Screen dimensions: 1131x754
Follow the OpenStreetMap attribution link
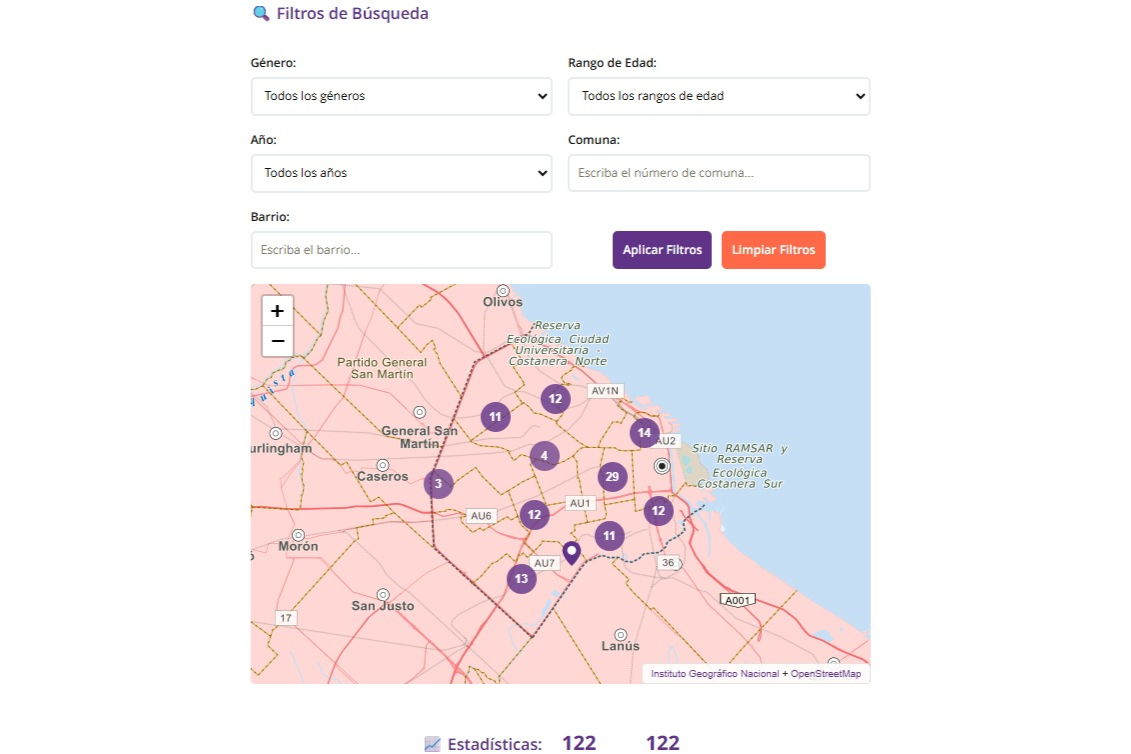click(825, 674)
